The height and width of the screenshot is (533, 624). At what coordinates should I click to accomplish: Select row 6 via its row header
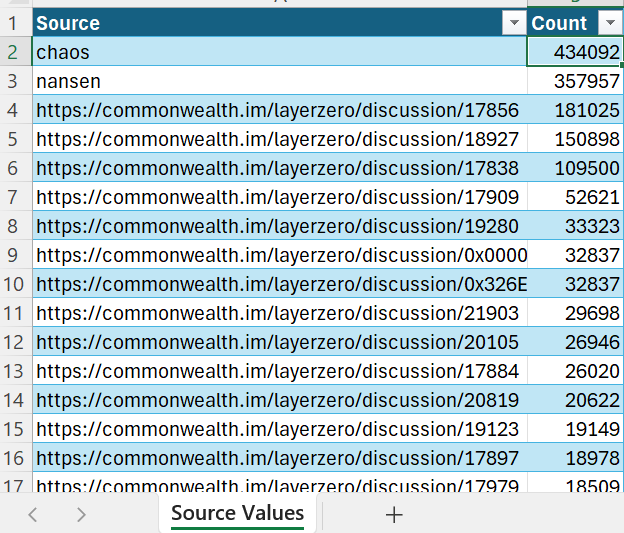coord(16,168)
